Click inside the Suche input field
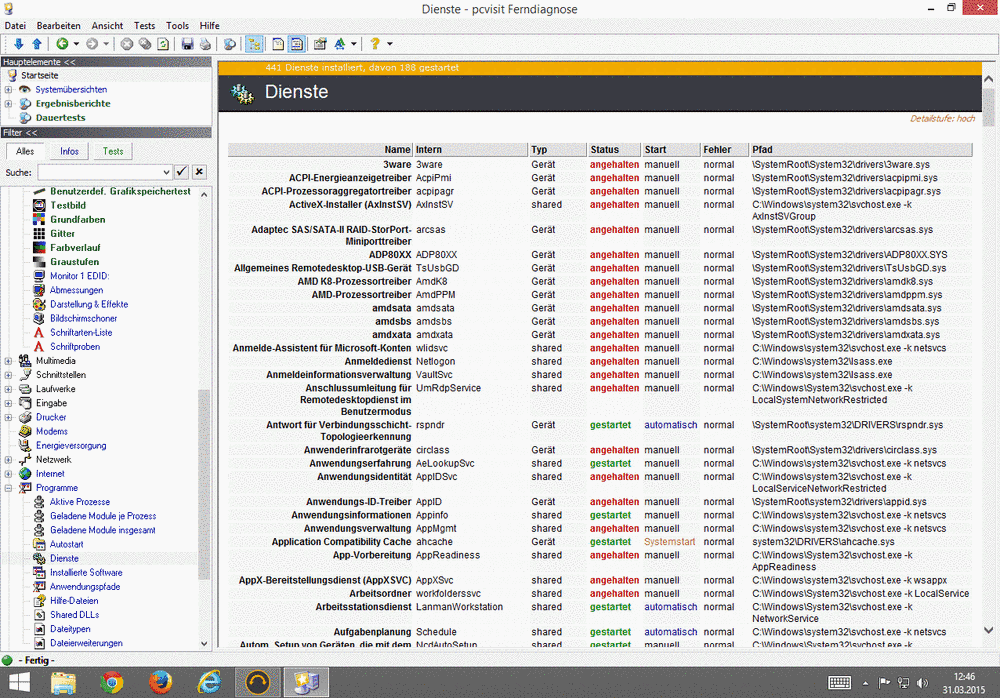The height and width of the screenshot is (698, 1000). pos(100,171)
